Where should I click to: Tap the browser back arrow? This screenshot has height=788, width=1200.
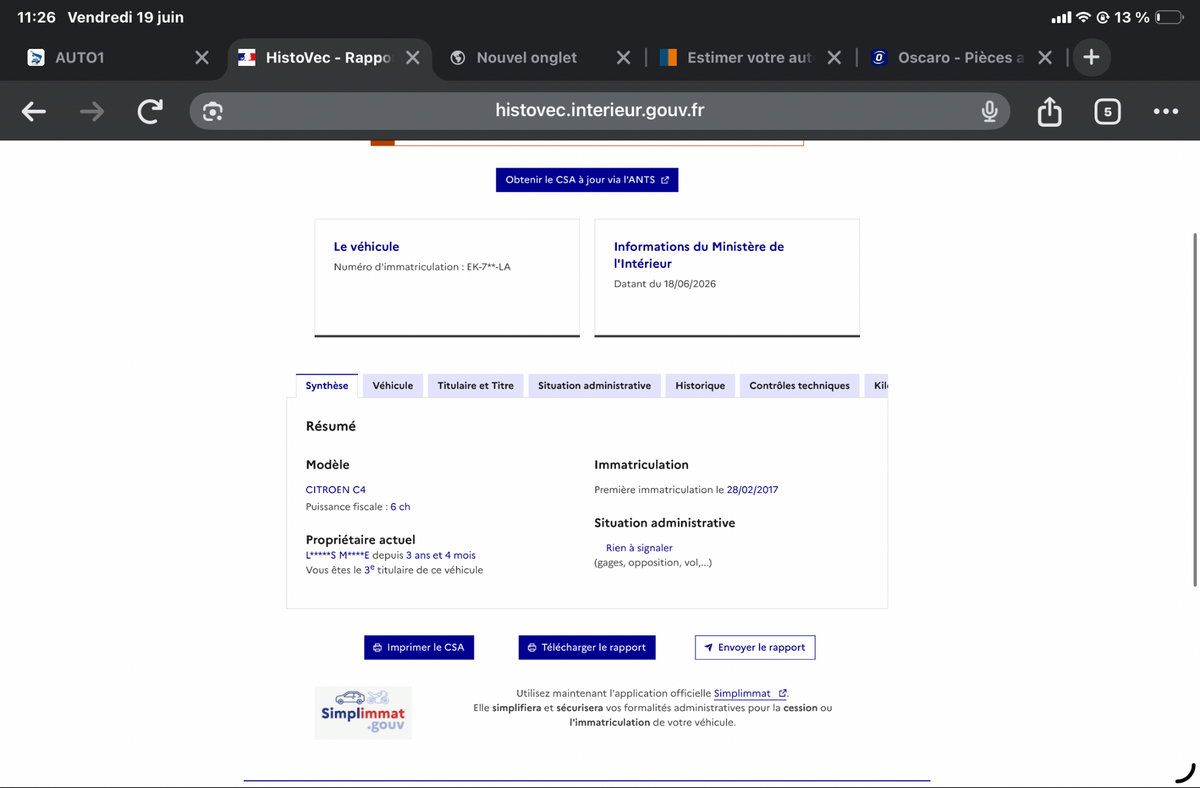click(x=34, y=112)
